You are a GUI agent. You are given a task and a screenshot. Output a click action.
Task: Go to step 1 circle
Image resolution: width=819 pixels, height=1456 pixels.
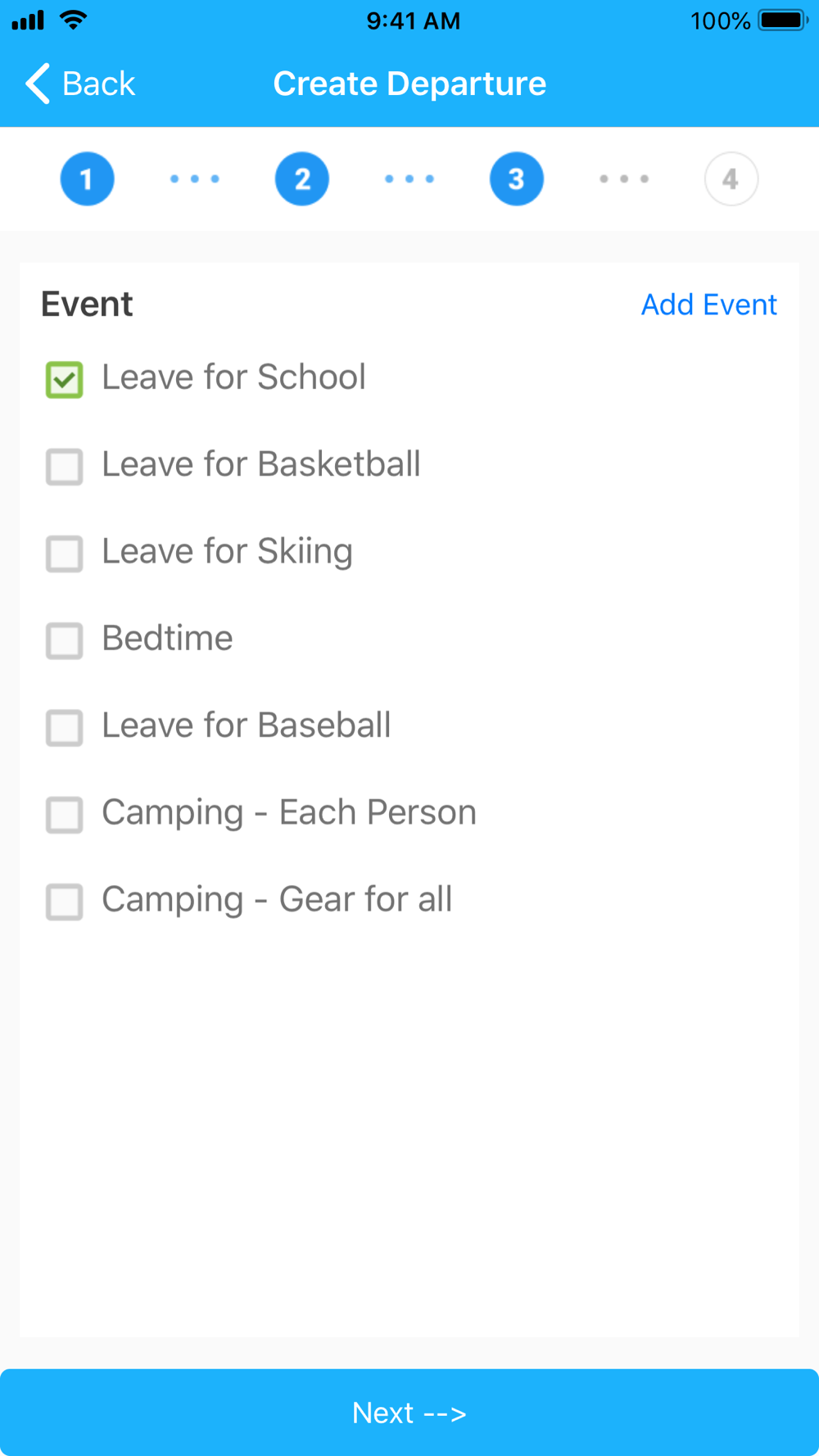[x=87, y=179]
